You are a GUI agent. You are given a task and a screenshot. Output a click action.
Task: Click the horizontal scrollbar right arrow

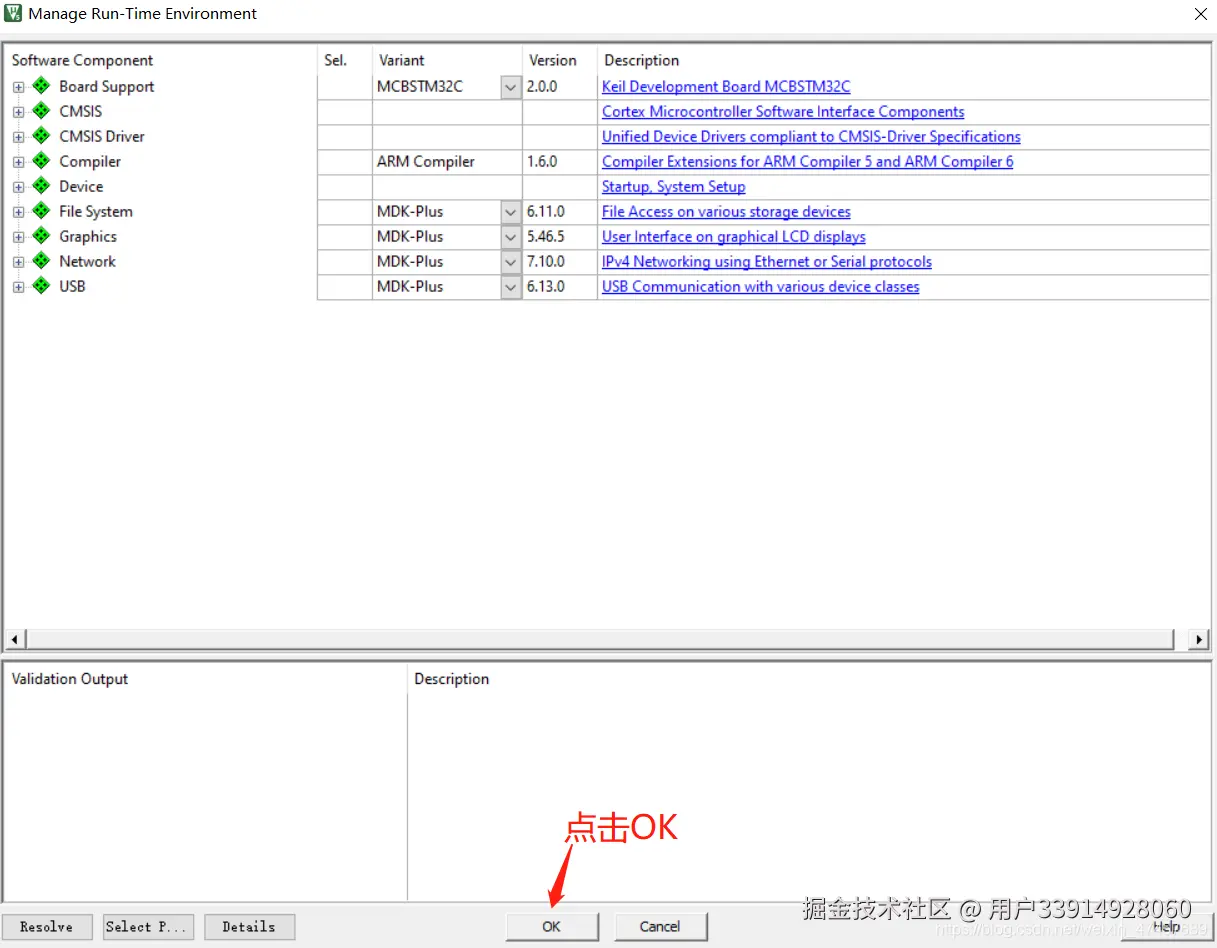click(x=1199, y=639)
